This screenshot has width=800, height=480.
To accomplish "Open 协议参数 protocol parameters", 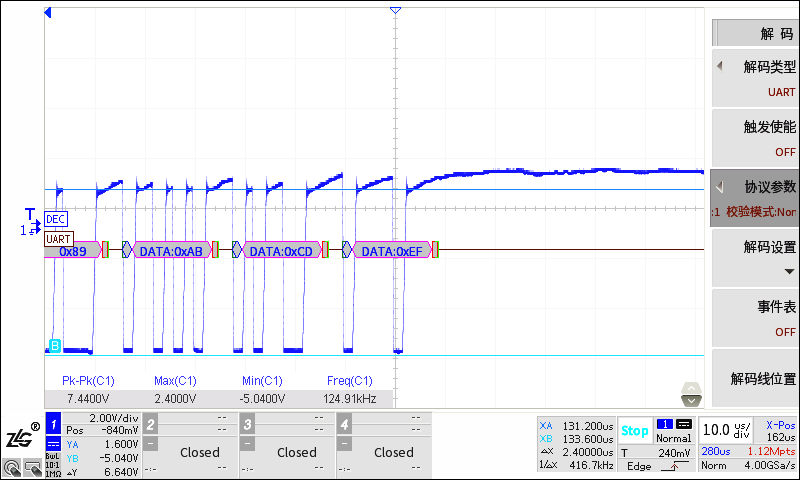I will pyautogui.click(x=755, y=198).
